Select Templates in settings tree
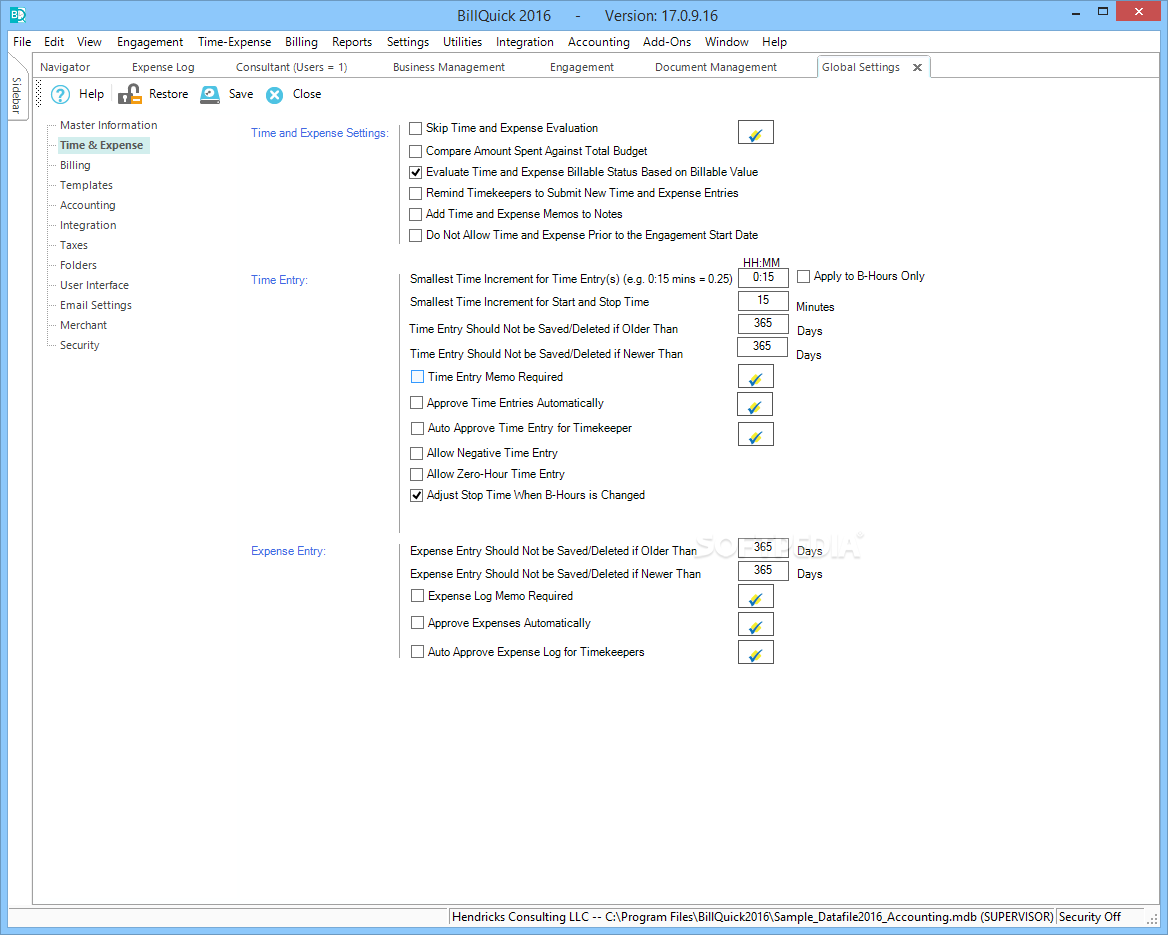The width and height of the screenshot is (1168, 935). point(86,186)
